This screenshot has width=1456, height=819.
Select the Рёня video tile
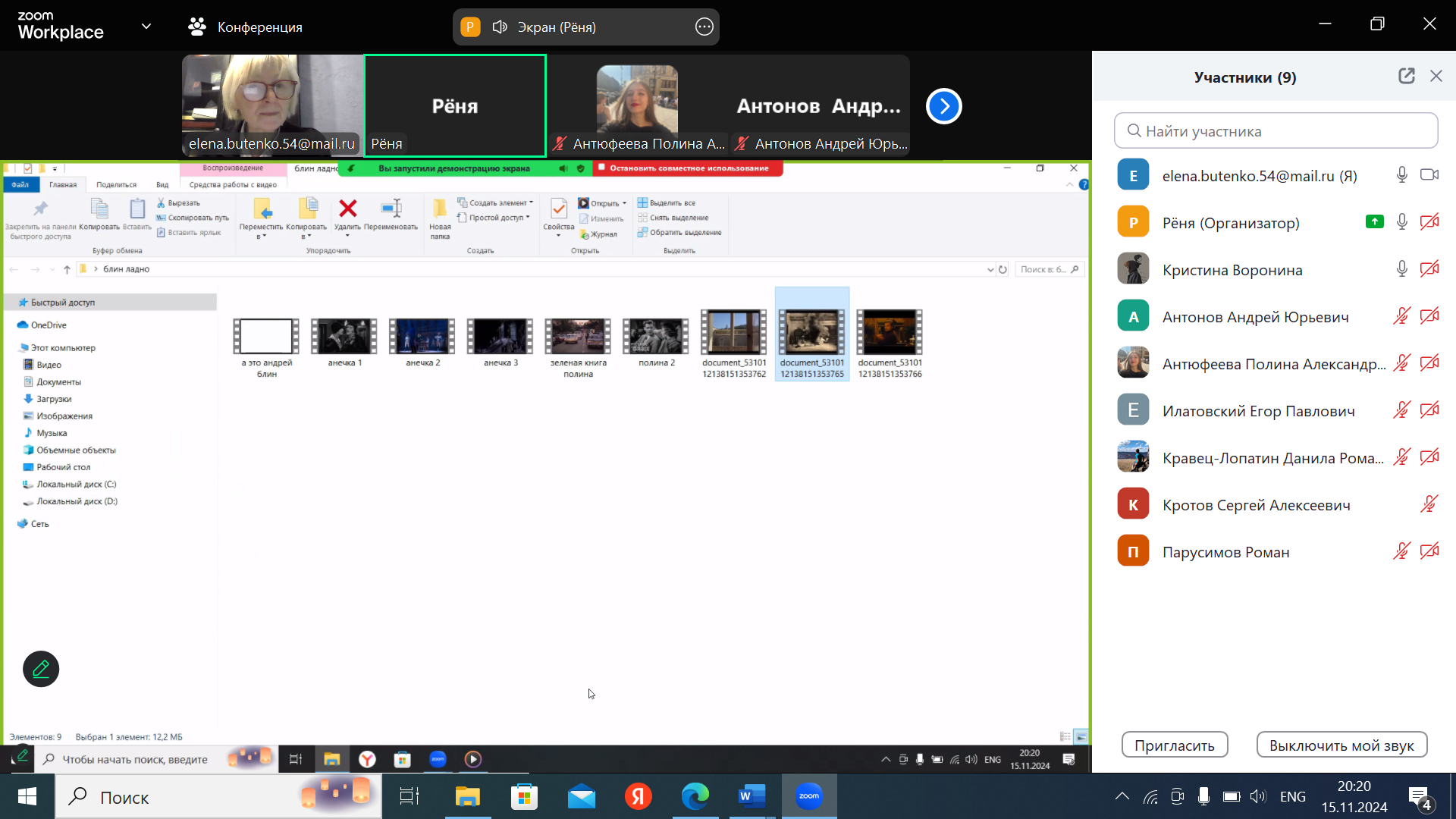455,105
